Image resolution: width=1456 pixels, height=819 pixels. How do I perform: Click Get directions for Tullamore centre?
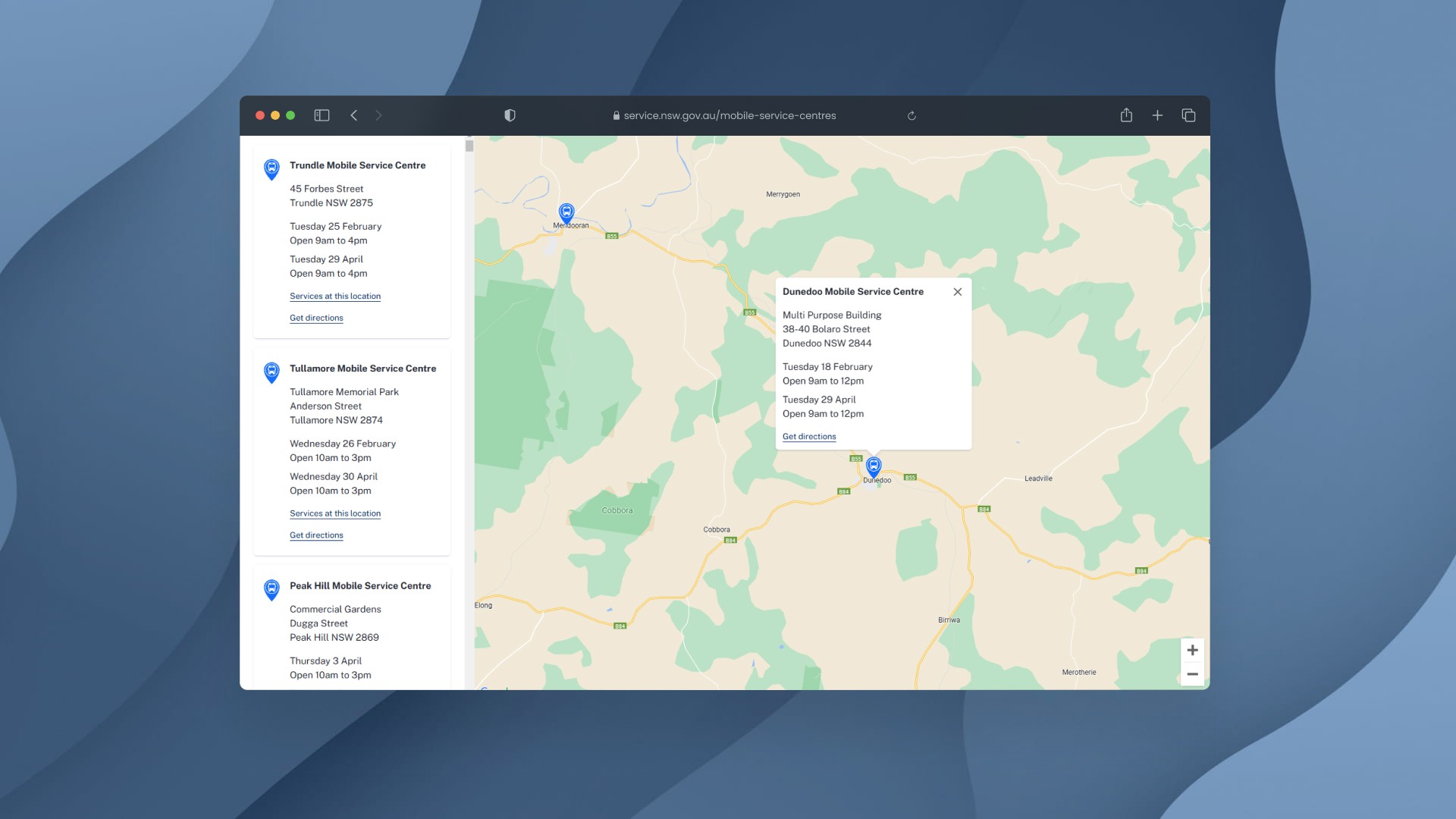[316, 535]
